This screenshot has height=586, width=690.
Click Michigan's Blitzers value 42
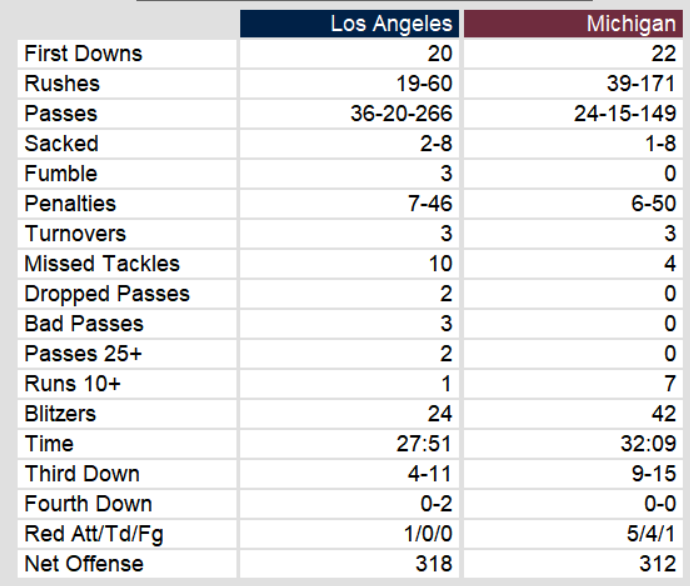click(663, 414)
